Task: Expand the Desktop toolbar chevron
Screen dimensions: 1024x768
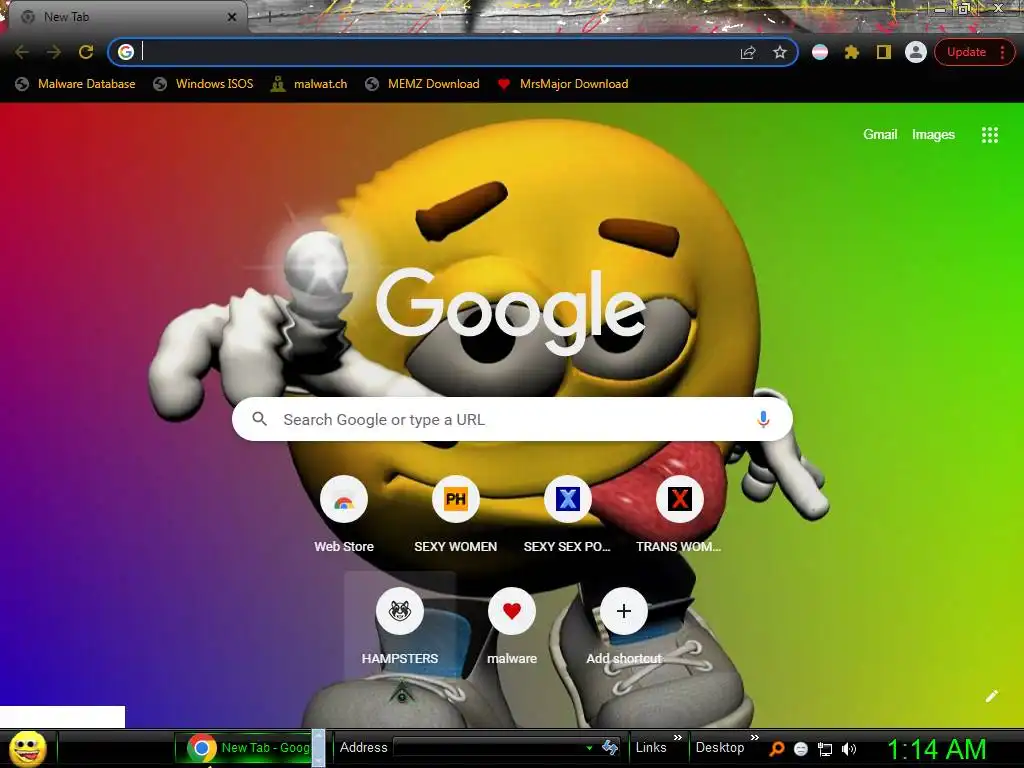Action: point(755,738)
